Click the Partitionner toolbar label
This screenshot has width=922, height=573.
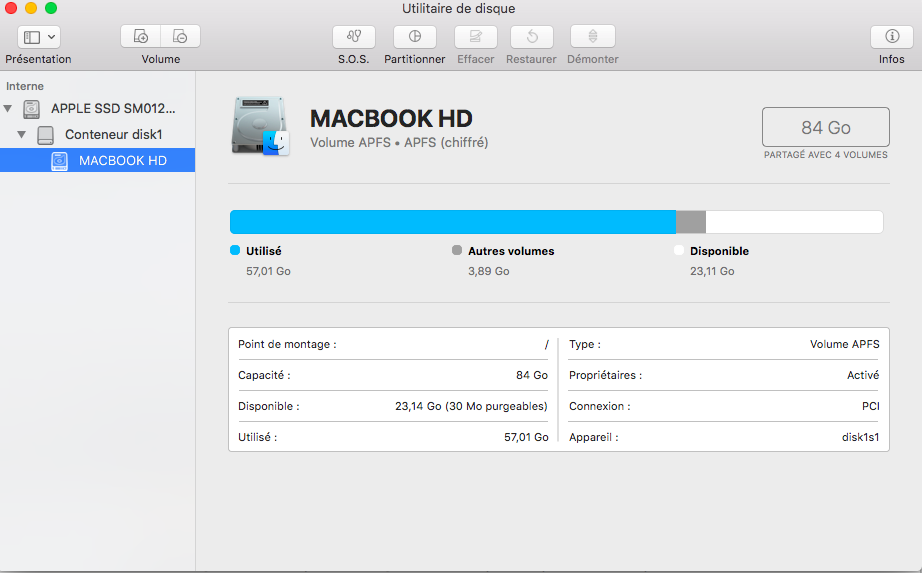pyautogui.click(x=415, y=59)
